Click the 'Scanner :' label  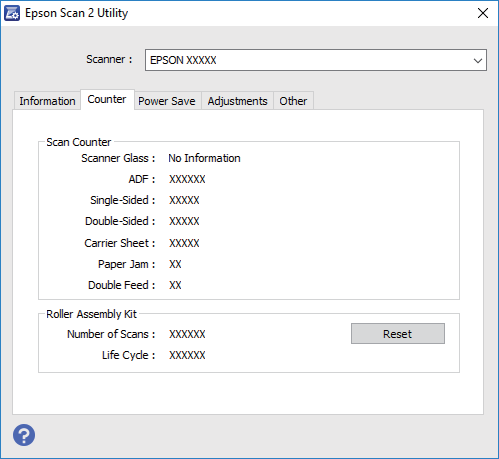109,59
